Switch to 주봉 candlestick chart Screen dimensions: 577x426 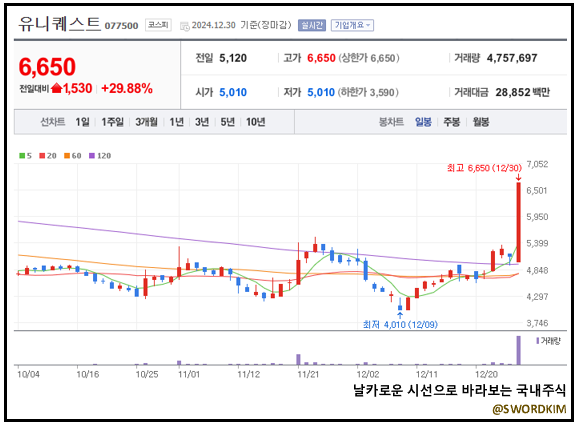pos(452,122)
